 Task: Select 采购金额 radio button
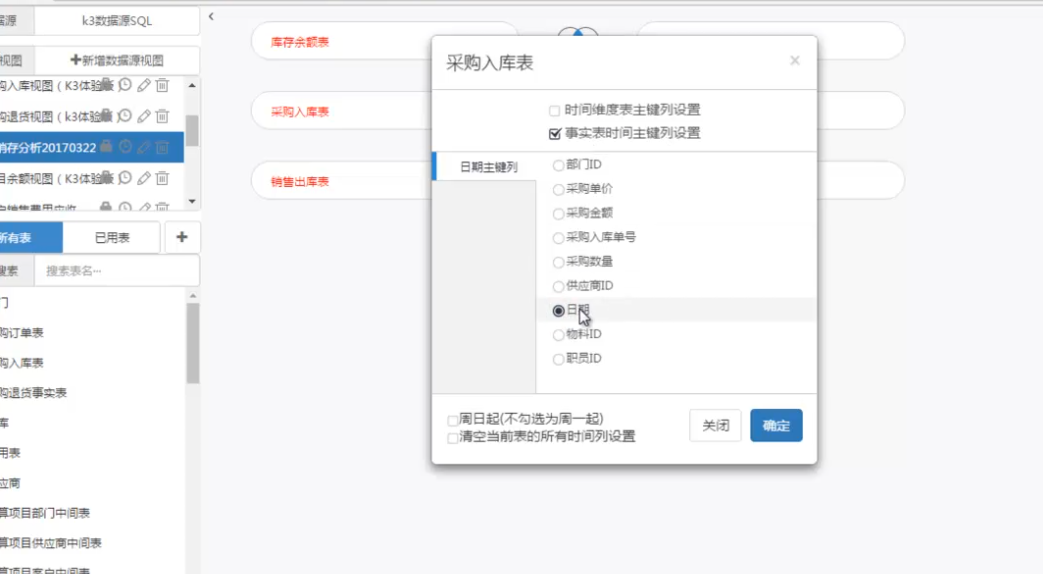click(558, 214)
